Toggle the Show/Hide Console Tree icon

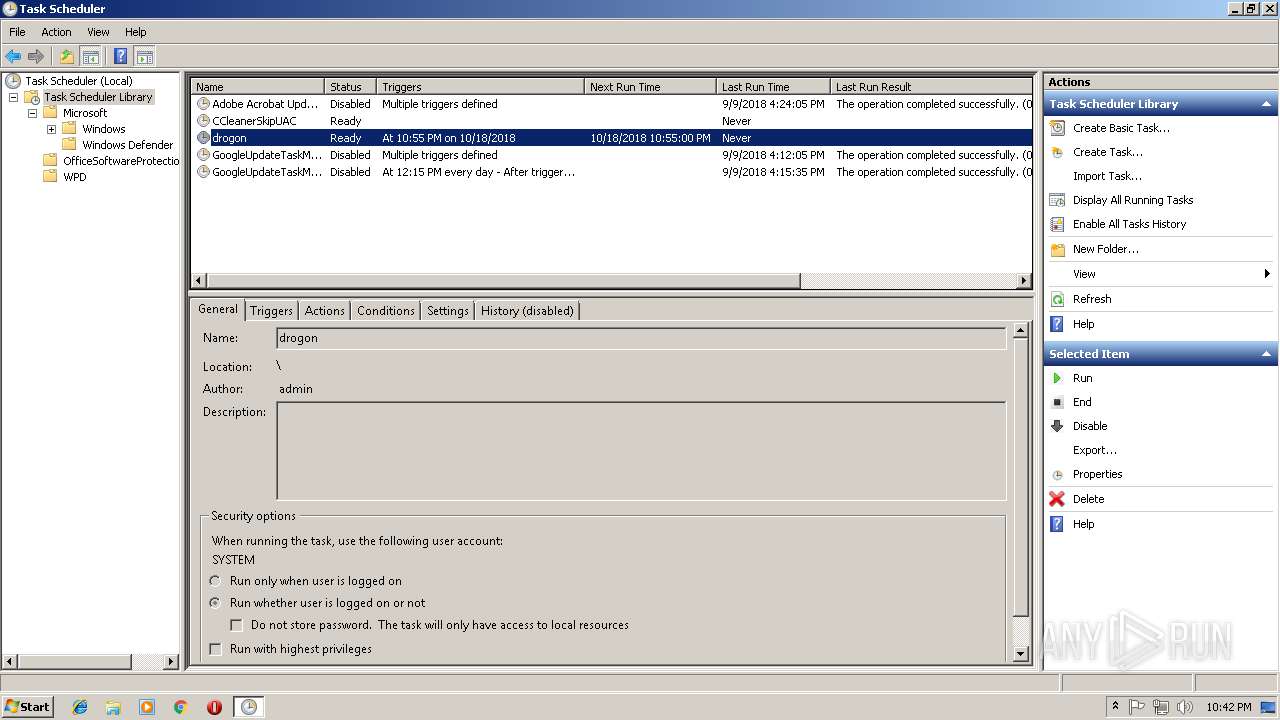pos(90,57)
